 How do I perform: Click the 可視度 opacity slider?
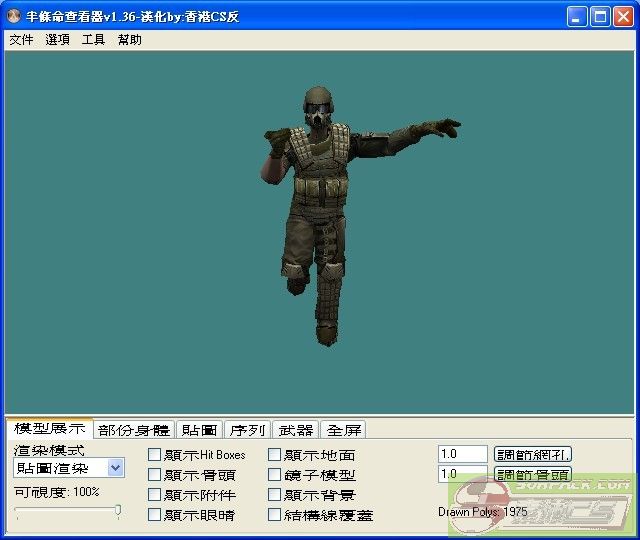(x=68, y=512)
